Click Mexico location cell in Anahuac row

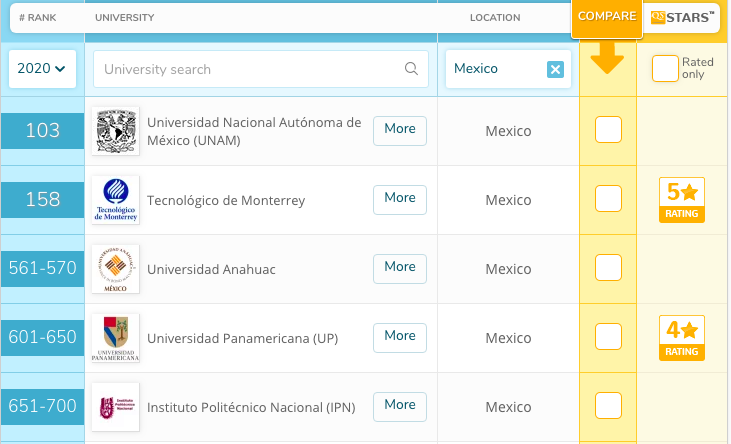508,269
